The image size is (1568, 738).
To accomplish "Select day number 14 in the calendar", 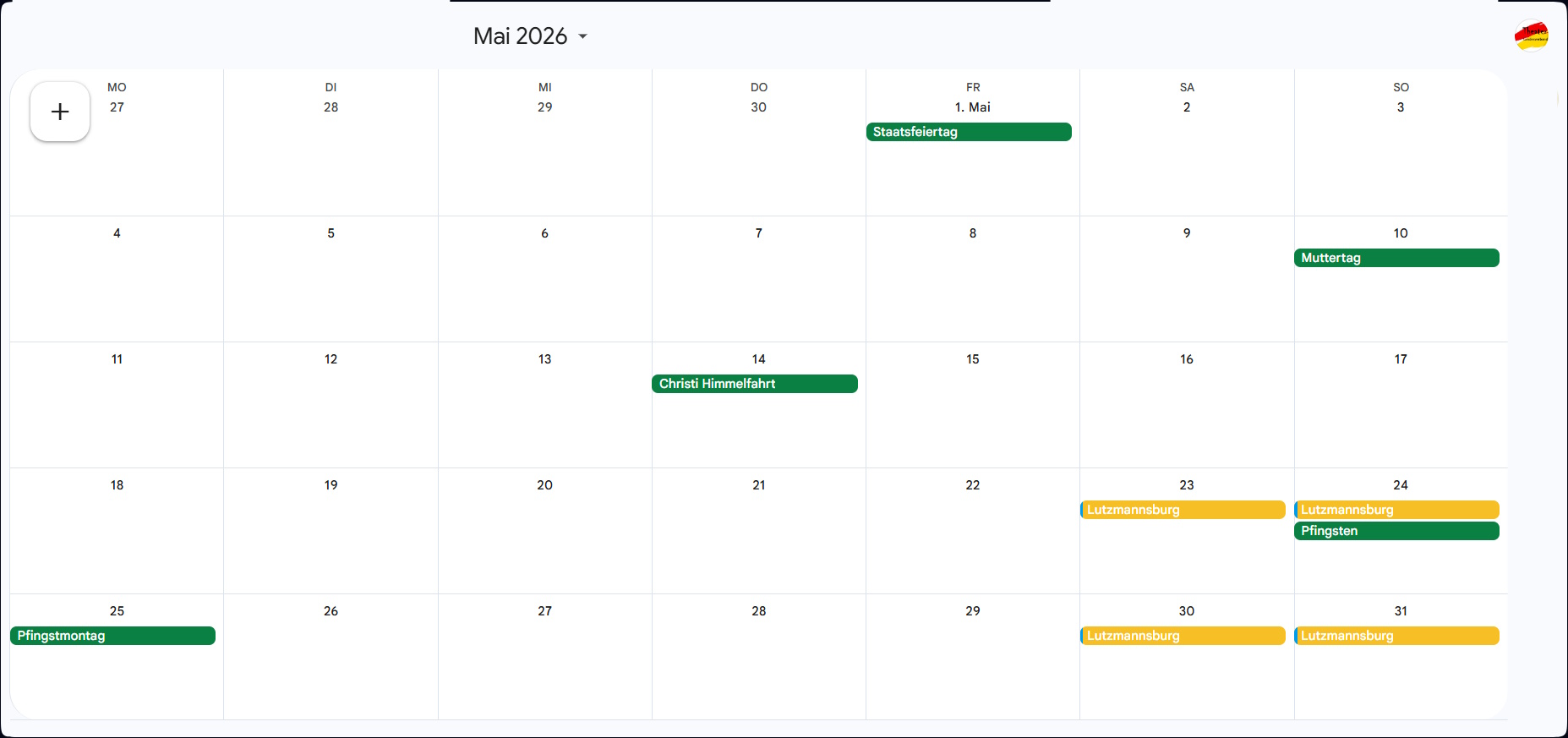I will point(758,359).
